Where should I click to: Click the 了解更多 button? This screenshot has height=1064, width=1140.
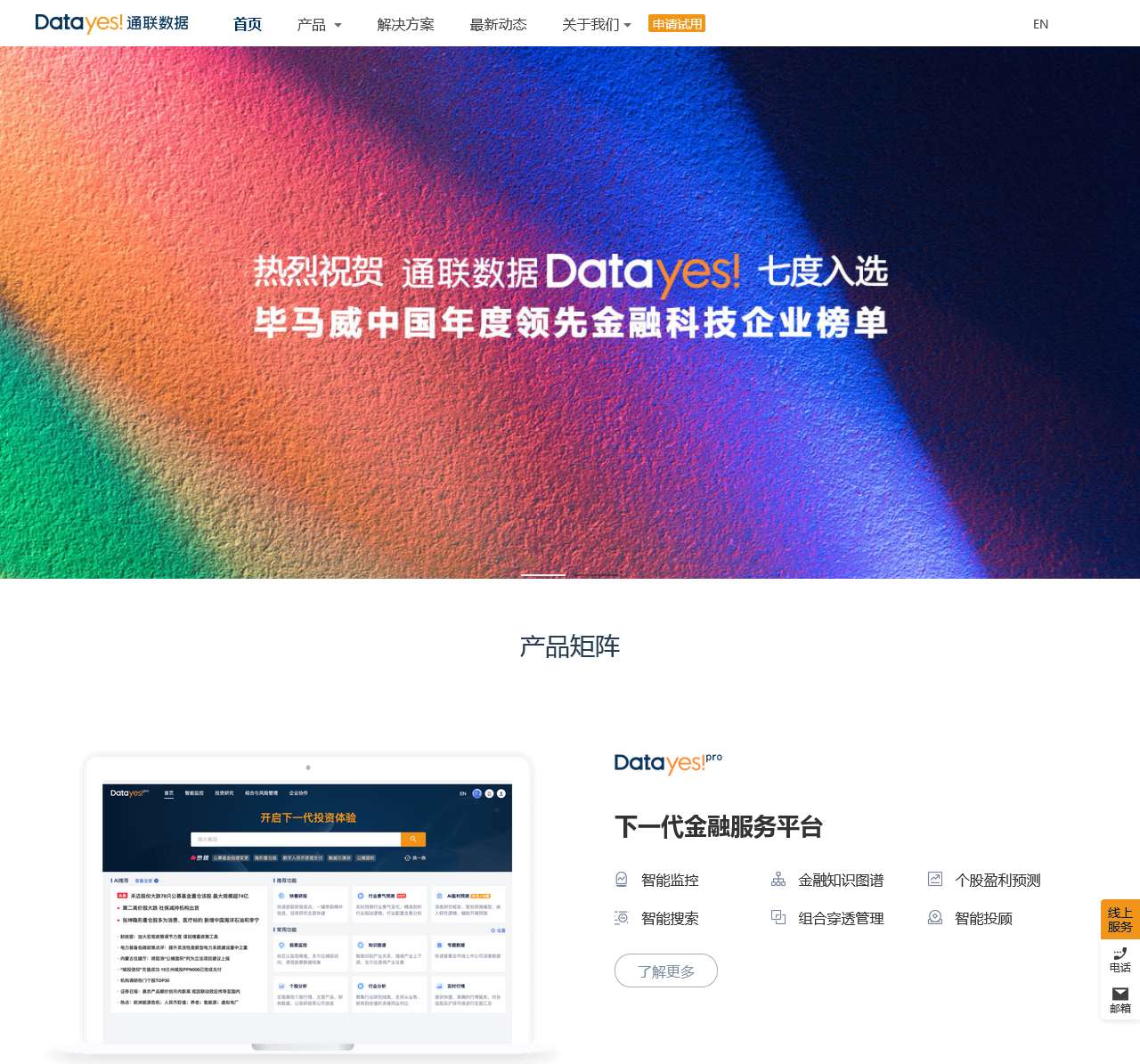tap(666, 971)
